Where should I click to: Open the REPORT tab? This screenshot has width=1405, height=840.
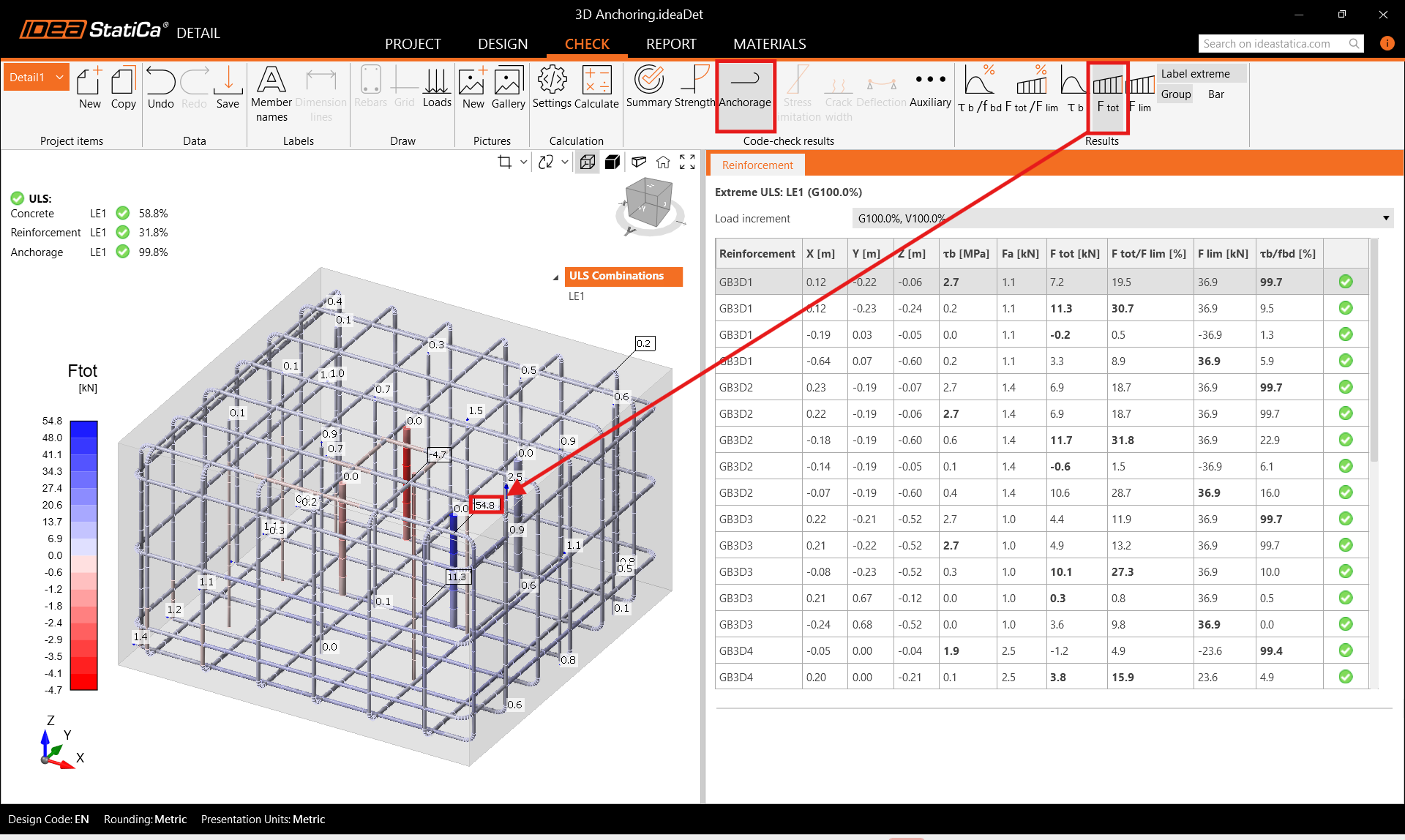click(x=671, y=44)
